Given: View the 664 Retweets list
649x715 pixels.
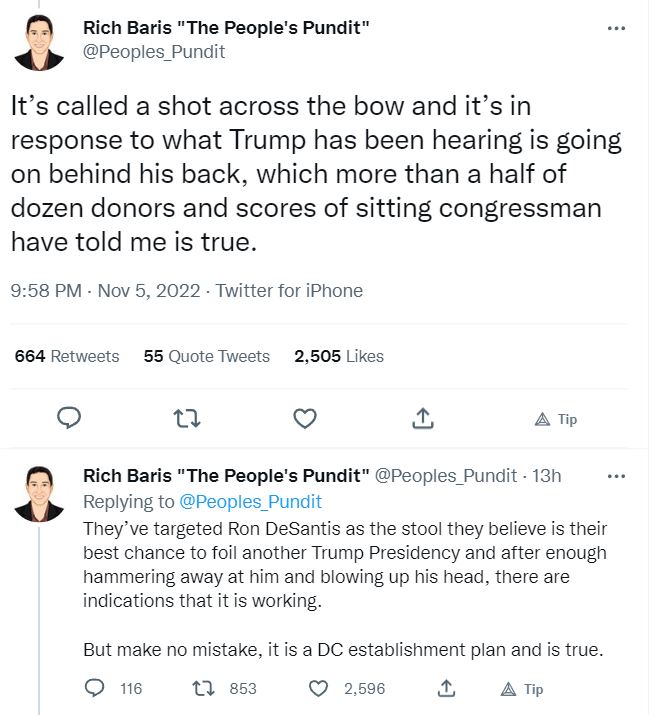Looking at the screenshot, I should [x=66, y=356].
